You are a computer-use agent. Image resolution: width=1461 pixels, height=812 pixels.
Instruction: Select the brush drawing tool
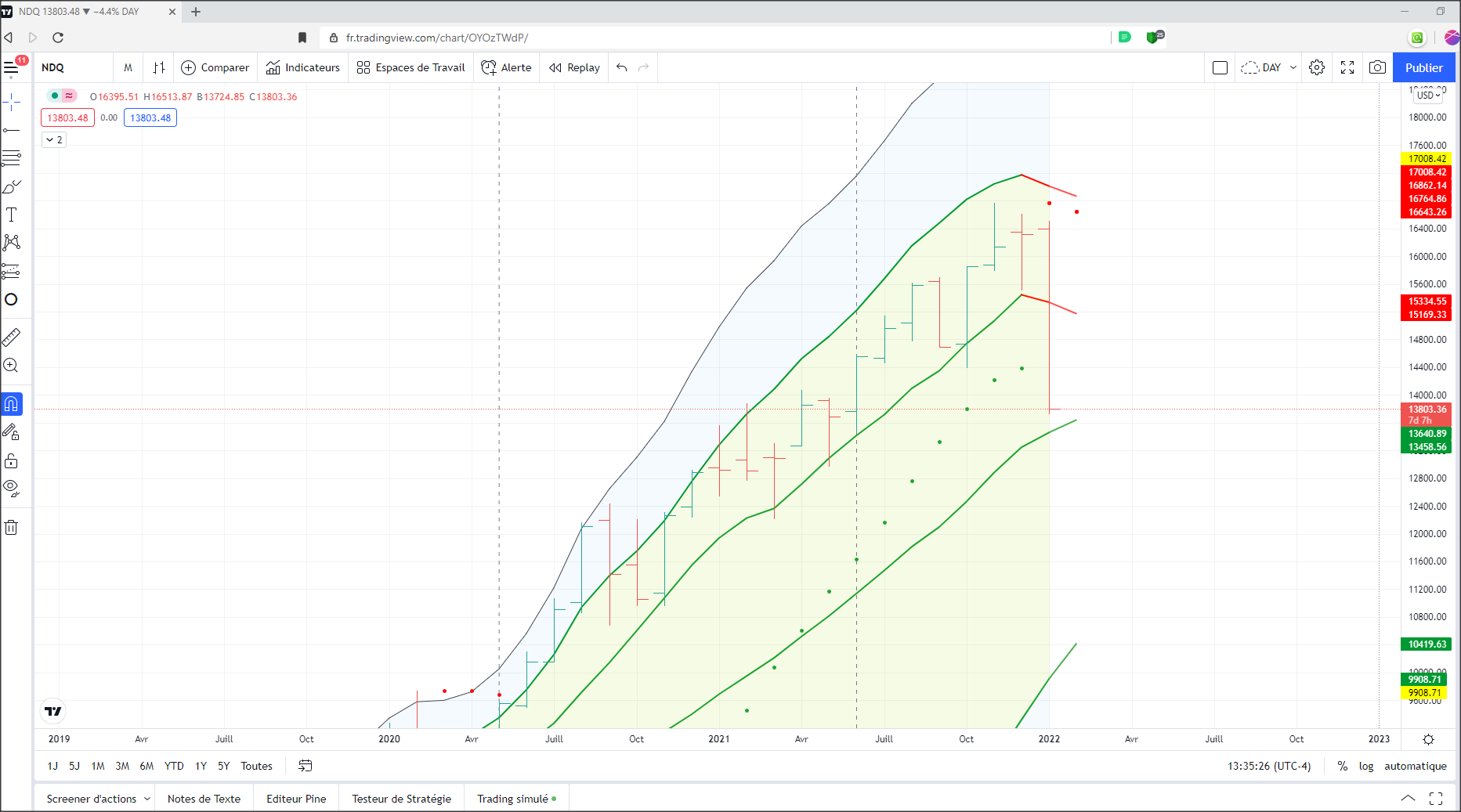[x=12, y=186]
